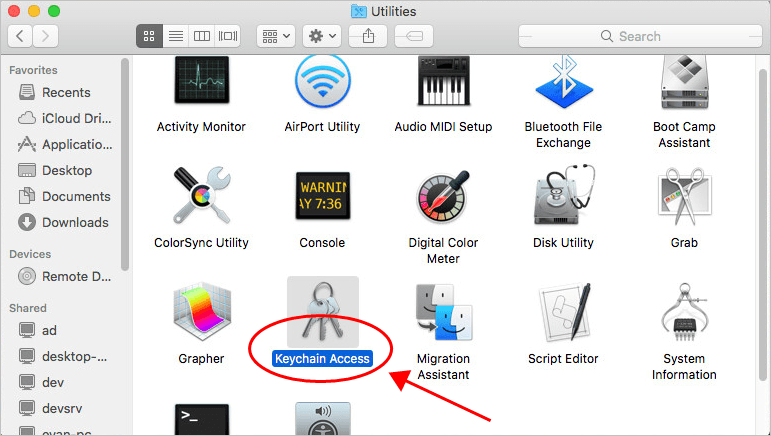Select the Console app icon

[323, 195]
